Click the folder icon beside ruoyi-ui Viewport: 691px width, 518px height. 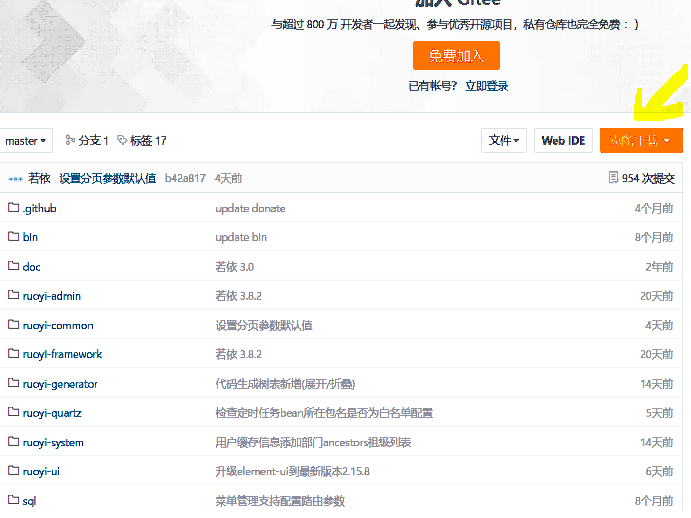tap(14, 470)
